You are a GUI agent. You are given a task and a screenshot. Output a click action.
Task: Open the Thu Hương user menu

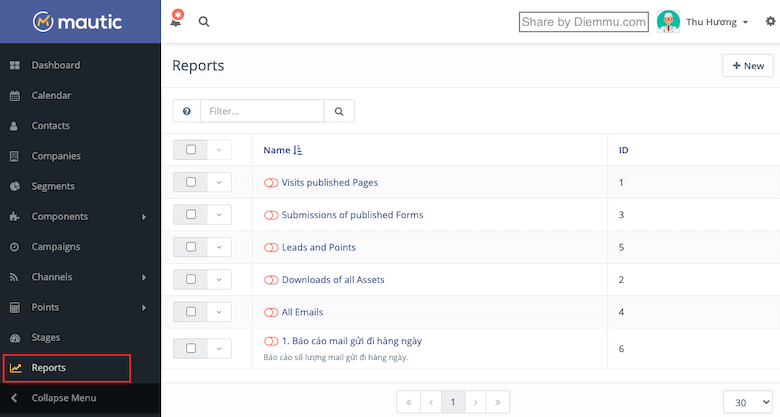click(x=717, y=22)
